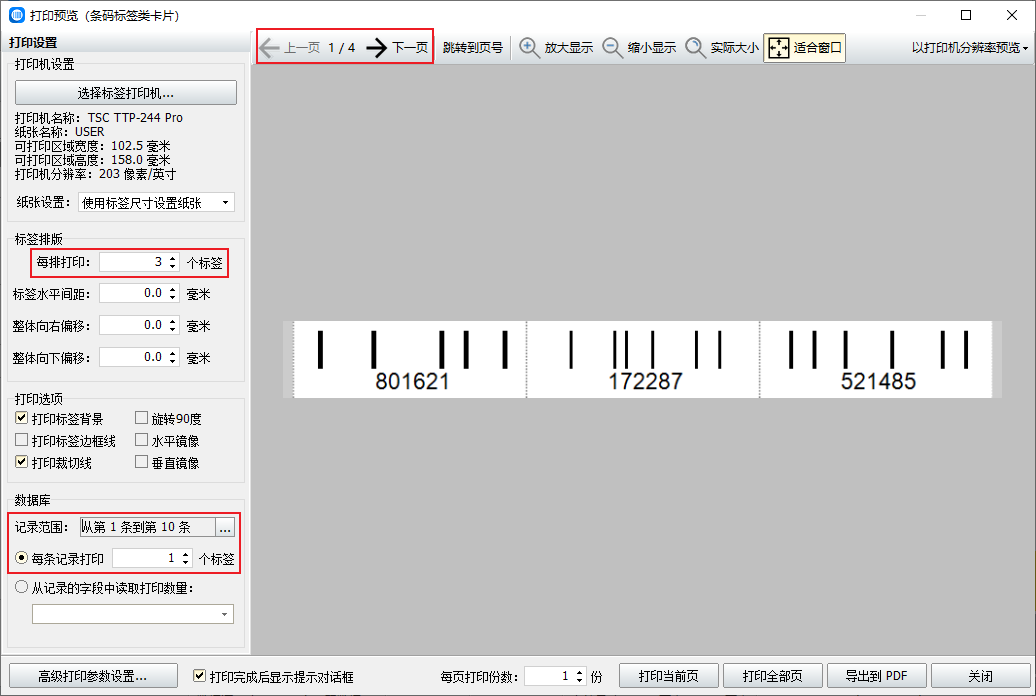The image size is (1036, 696).
Task: Show actual size with 实际大小
Action: [x=722, y=48]
